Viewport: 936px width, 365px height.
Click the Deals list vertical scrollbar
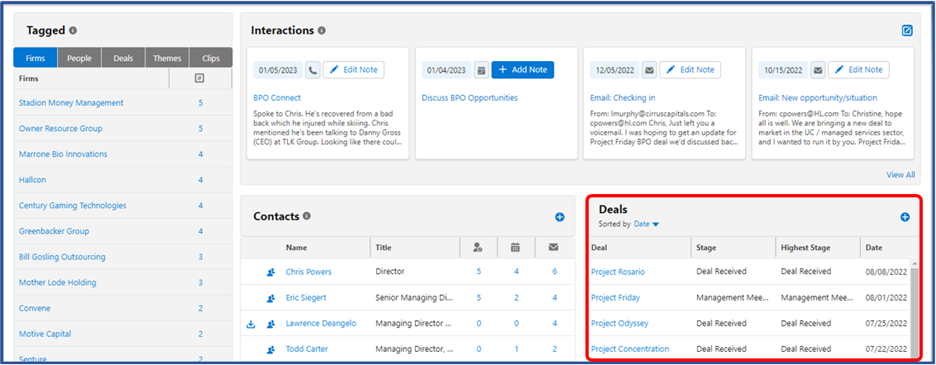[914, 309]
